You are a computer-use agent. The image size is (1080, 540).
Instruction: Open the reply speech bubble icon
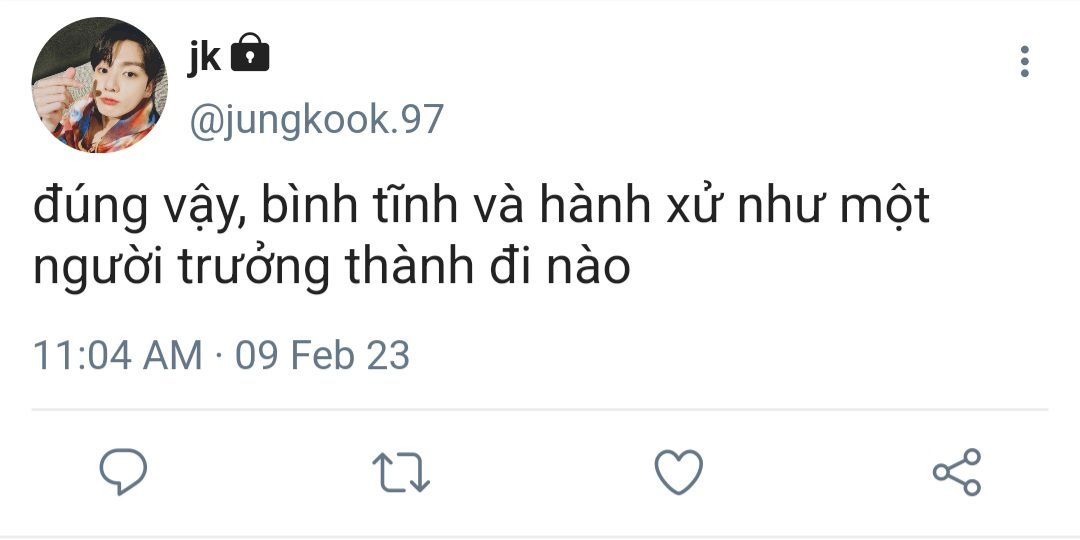click(x=123, y=472)
